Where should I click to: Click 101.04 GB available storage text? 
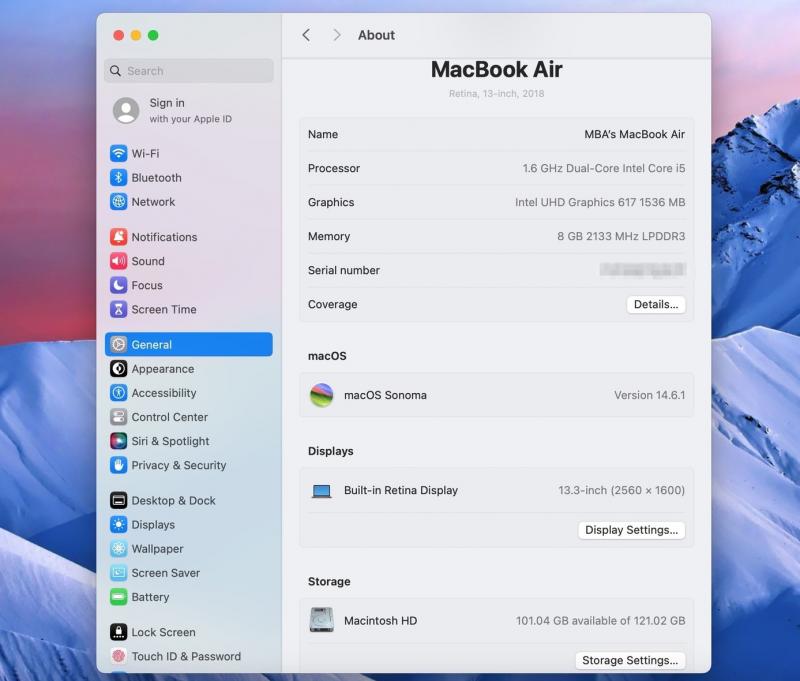601,621
